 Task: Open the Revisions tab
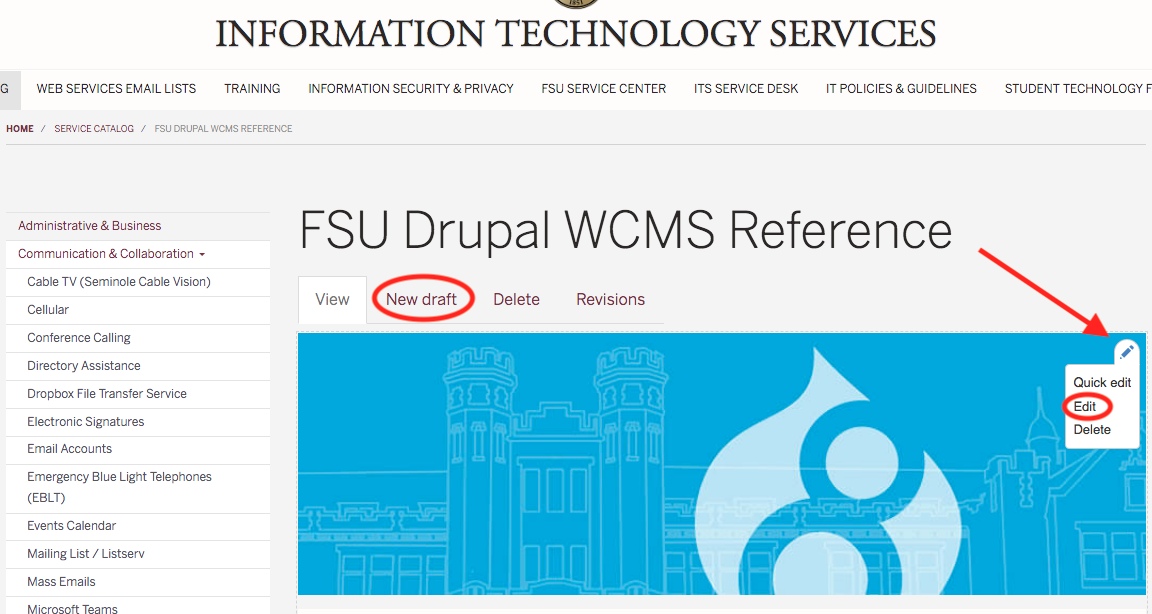[611, 300]
